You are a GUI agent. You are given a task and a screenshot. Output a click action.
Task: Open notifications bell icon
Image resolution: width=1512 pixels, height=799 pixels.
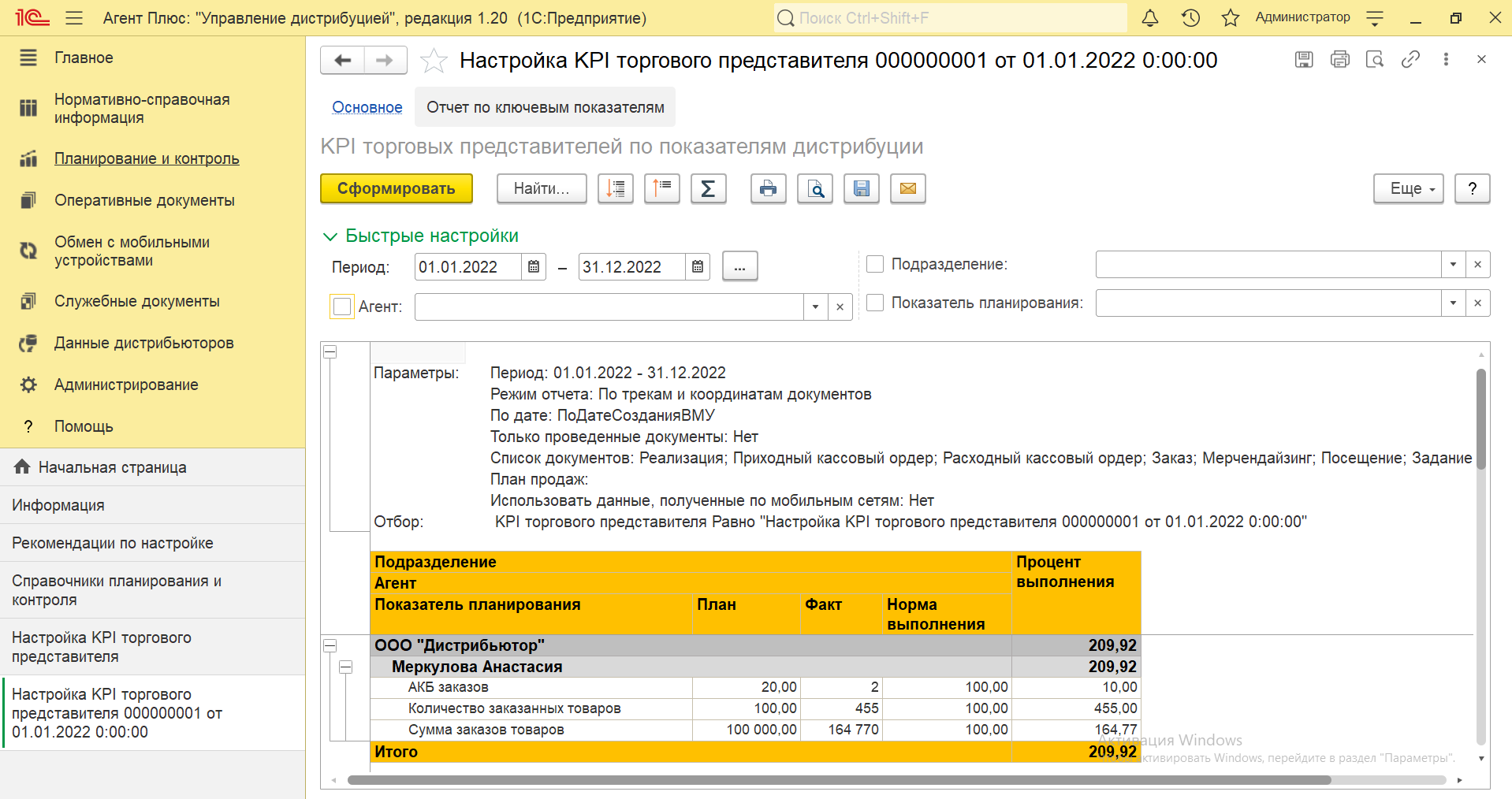[x=1150, y=17]
